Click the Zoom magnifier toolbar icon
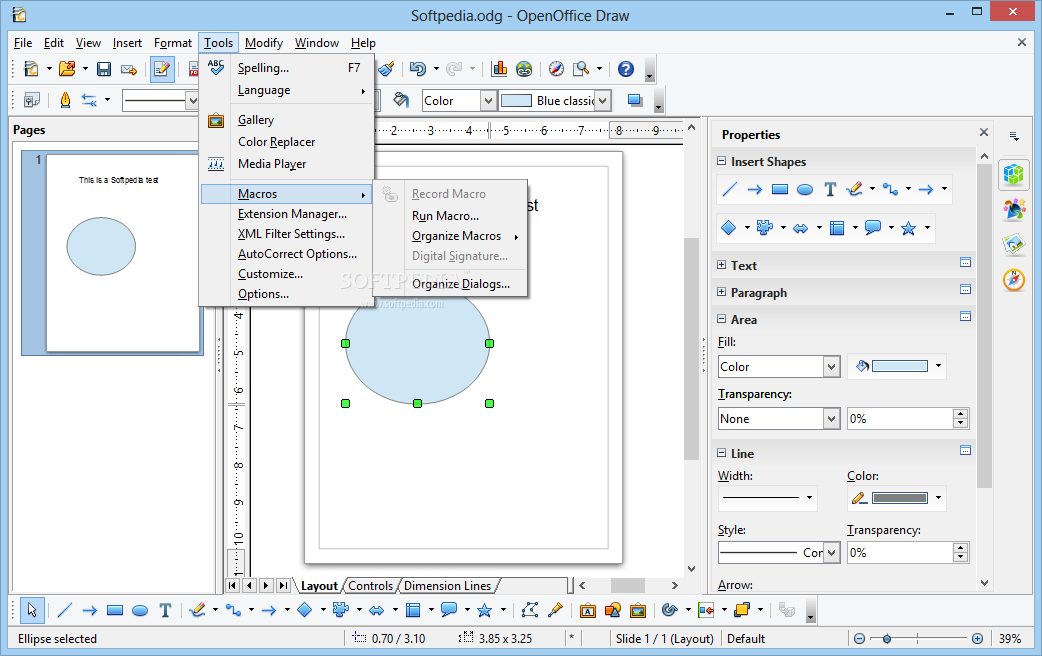This screenshot has height=656, width=1042. coord(581,68)
